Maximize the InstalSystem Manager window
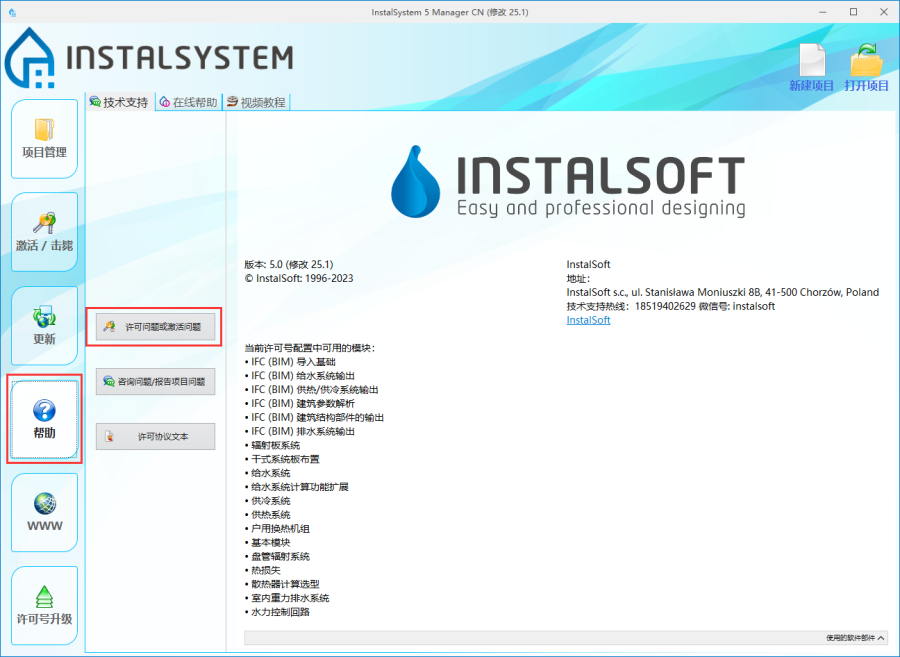Image resolution: width=900 pixels, height=657 pixels. 854,12
